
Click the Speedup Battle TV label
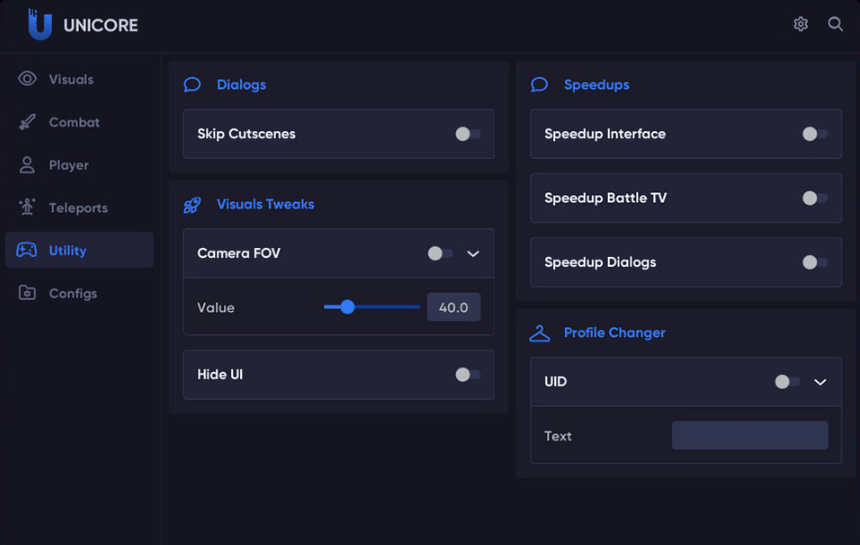coord(606,198)
